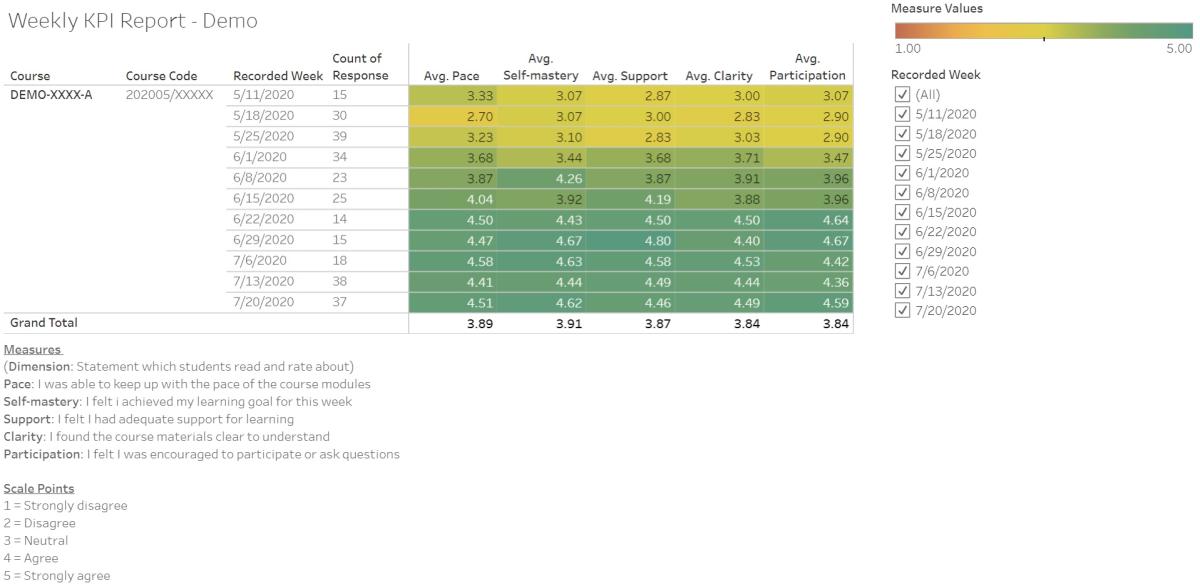Click the DEMO-XXXX-A course name
Image resolution: width=1200 pixels, height=588 pixels.
tap(52, 95)
